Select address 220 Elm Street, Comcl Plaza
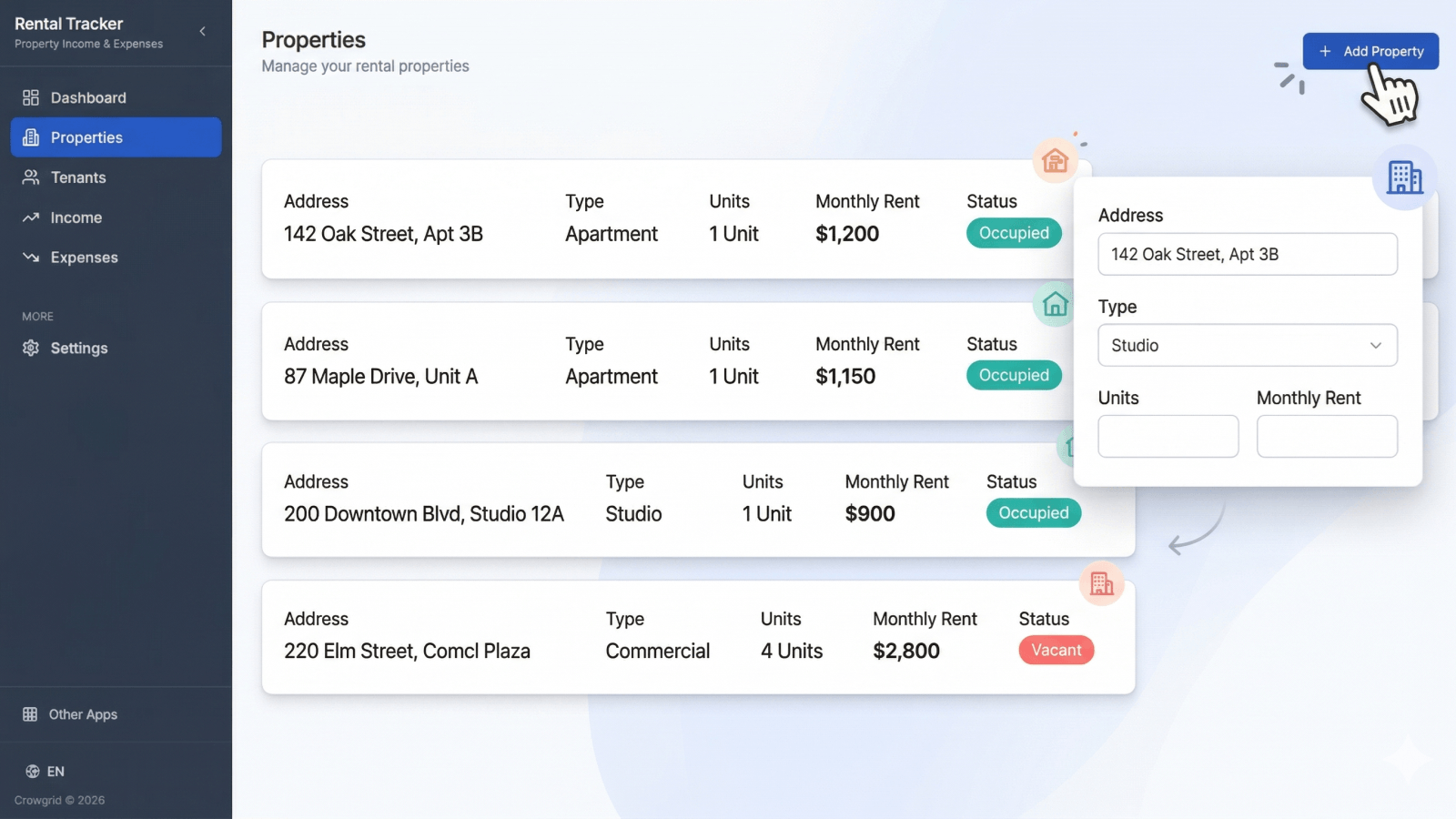 [x=407, y=652]
